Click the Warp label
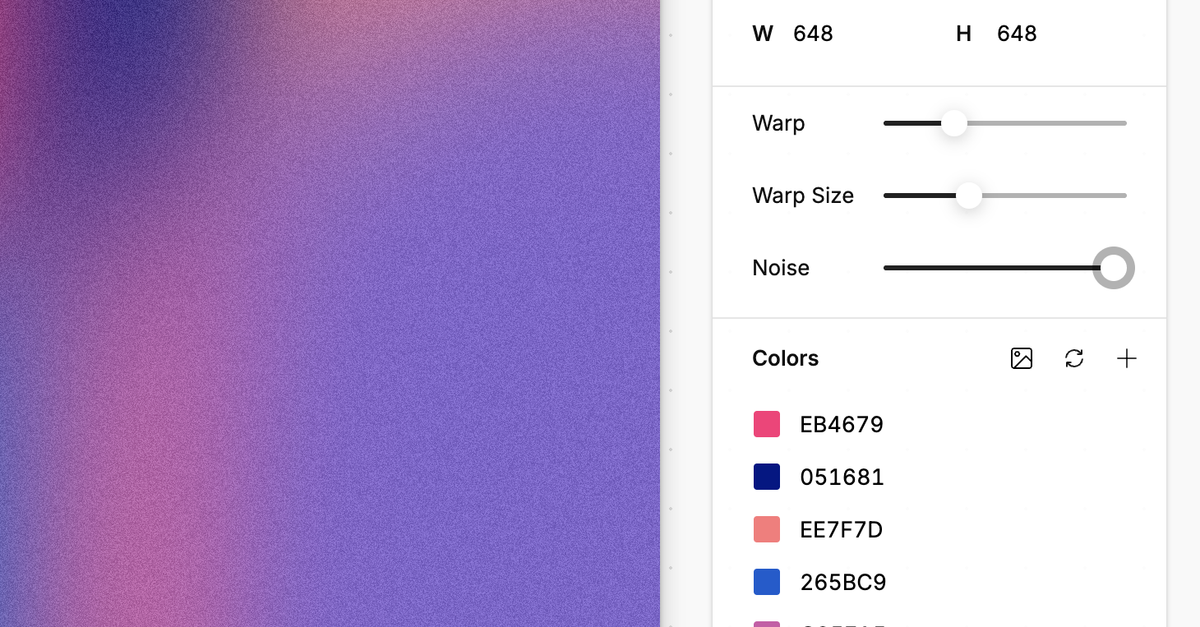 [778, 123]
